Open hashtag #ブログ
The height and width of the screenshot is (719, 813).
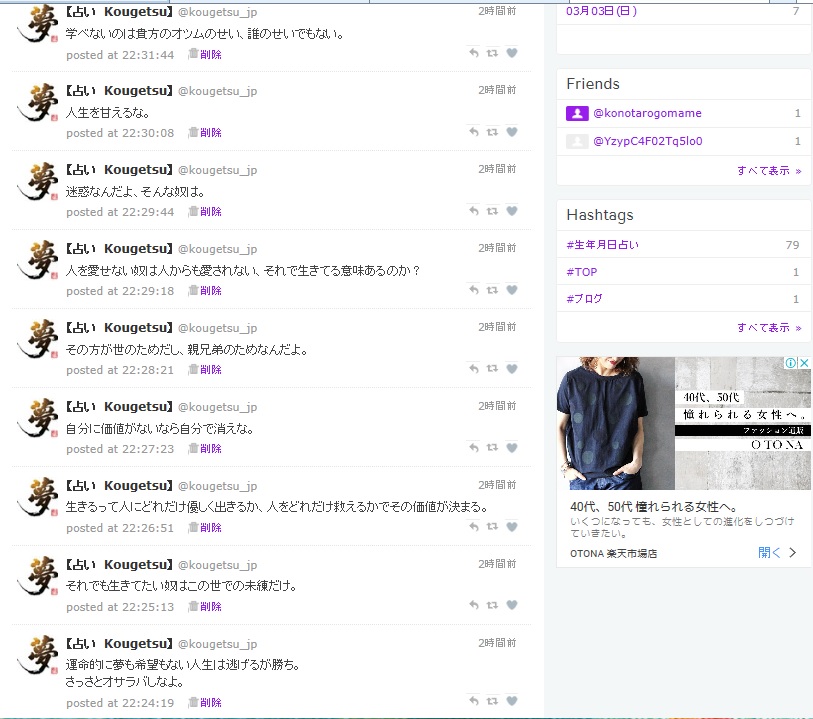584,299
